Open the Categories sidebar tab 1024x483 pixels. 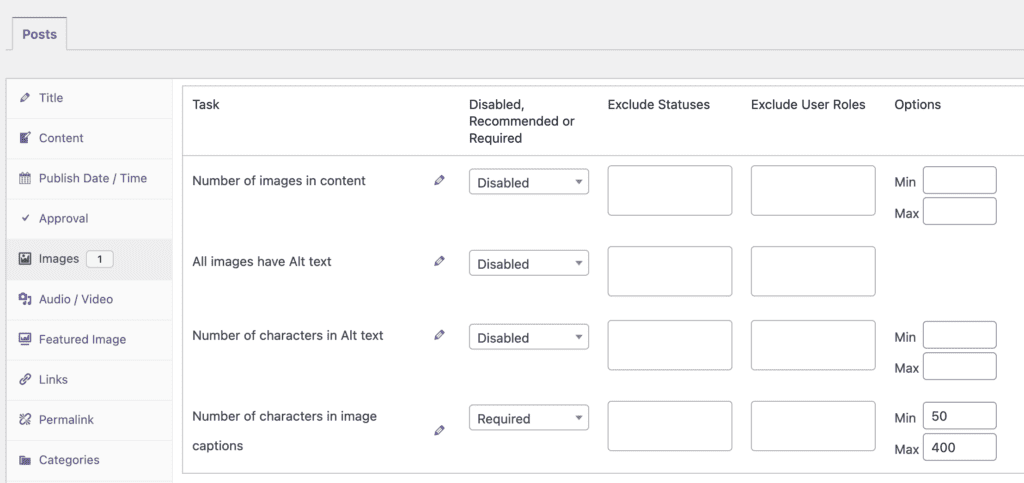click(69, 460)
